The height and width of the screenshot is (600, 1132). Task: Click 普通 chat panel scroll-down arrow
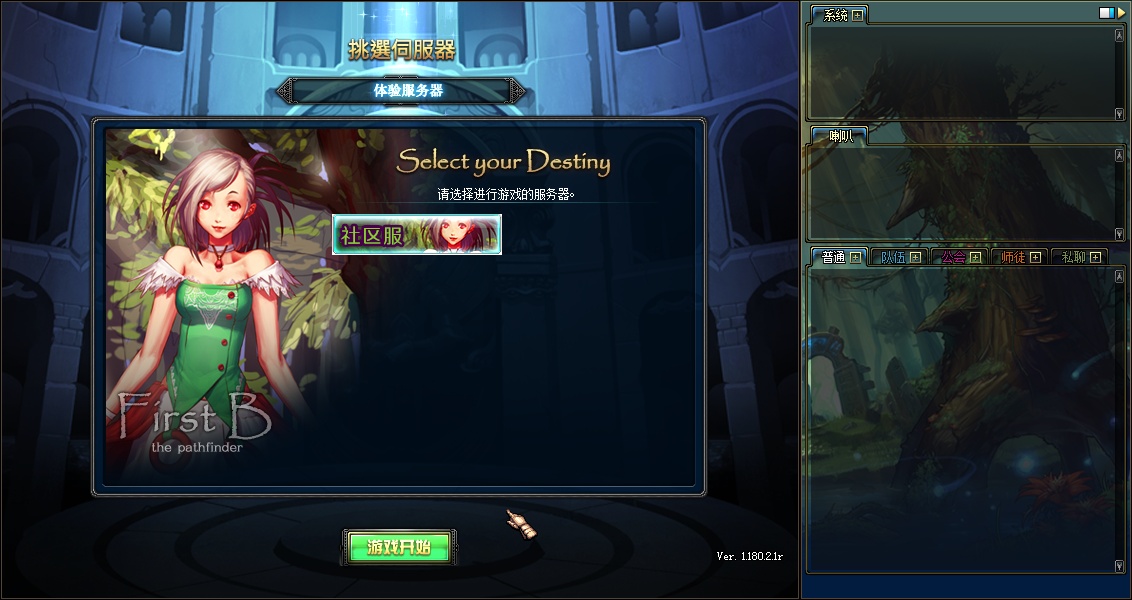click(x=1120, y=565)
